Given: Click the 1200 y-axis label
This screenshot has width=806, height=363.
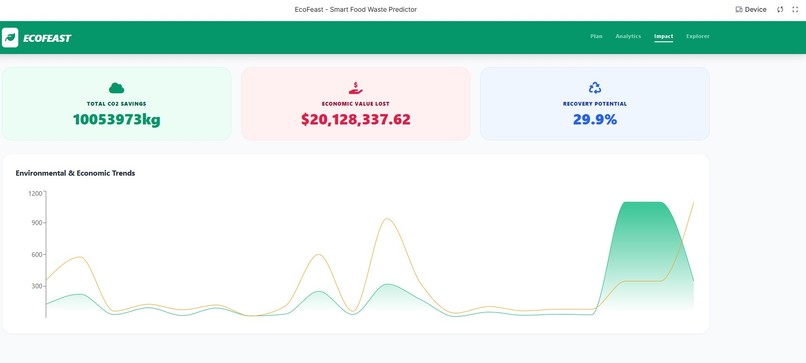Looking at the screenshot, I should [35, 194].
